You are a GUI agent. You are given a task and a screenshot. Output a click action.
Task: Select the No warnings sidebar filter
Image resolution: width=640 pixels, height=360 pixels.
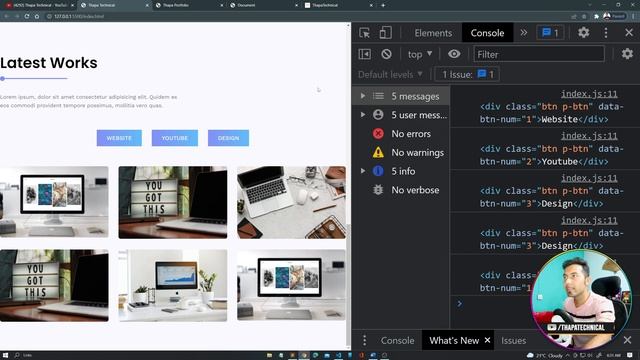401,153
